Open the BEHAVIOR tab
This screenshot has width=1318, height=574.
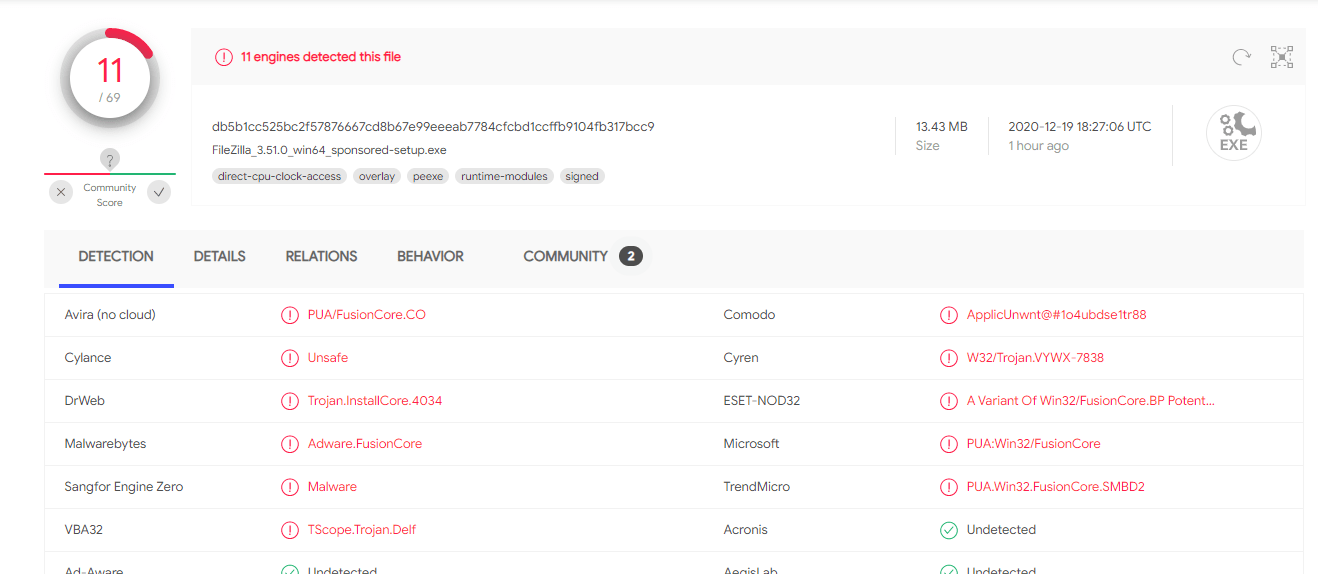click(x=430, y=256)
